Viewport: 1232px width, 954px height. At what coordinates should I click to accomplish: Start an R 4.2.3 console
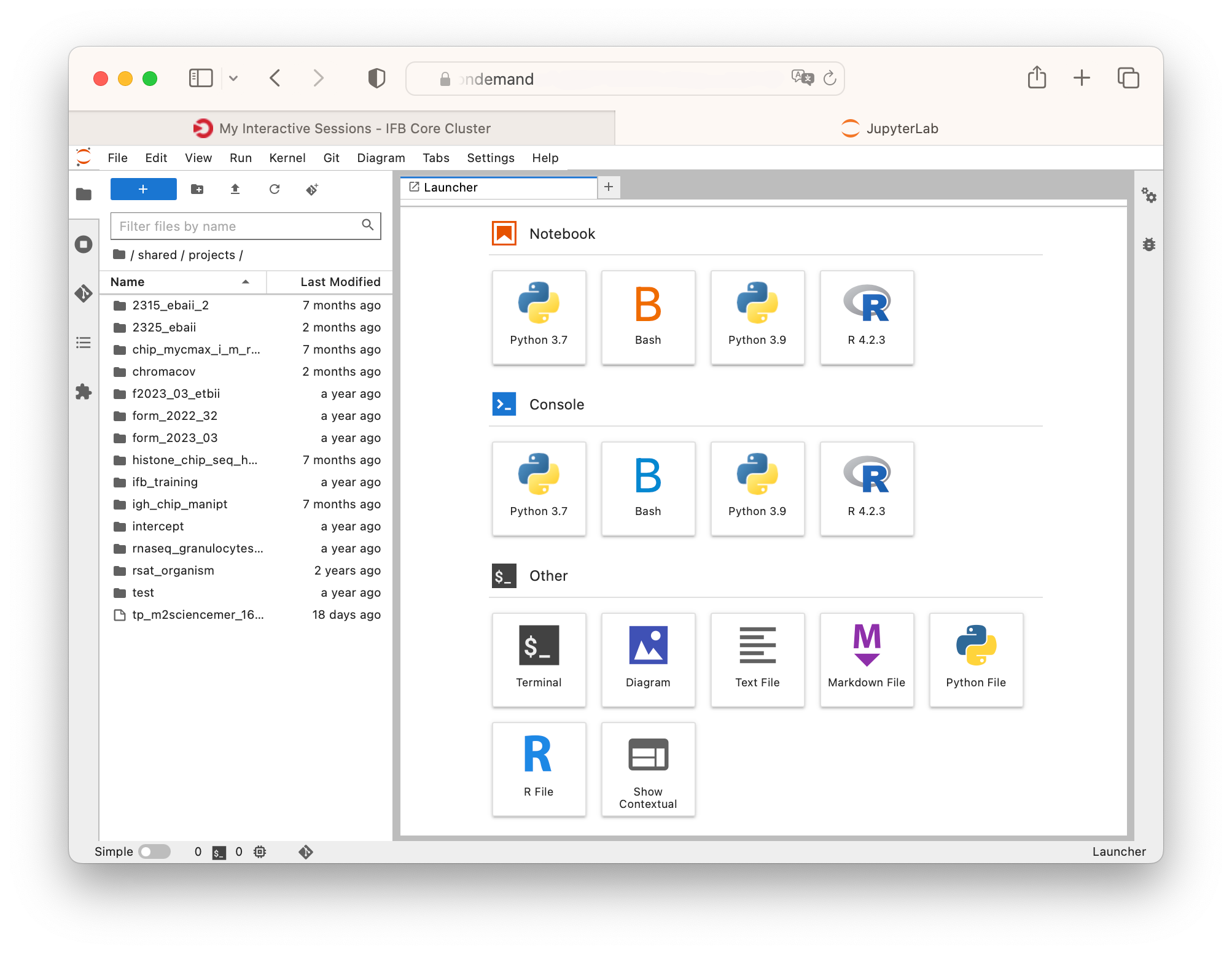867,489
